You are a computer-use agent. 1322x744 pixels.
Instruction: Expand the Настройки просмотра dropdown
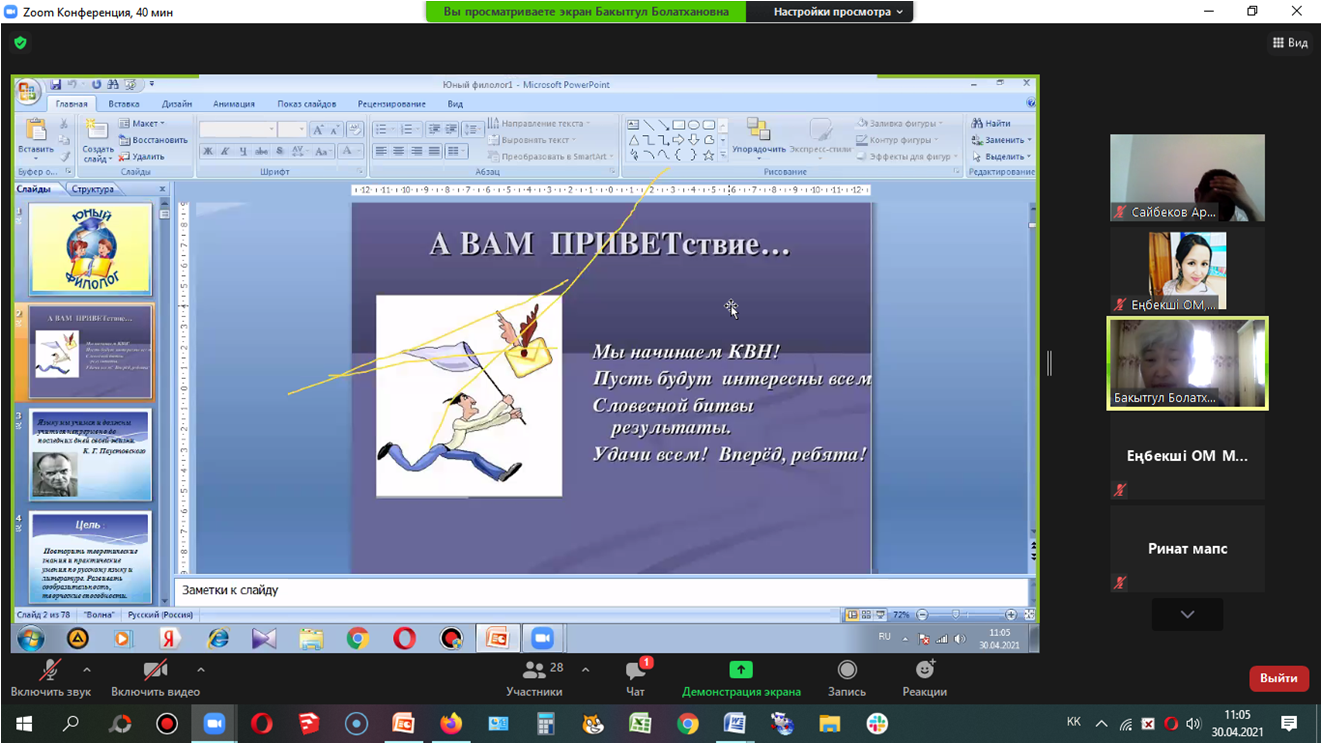click(x=838, y=12)
